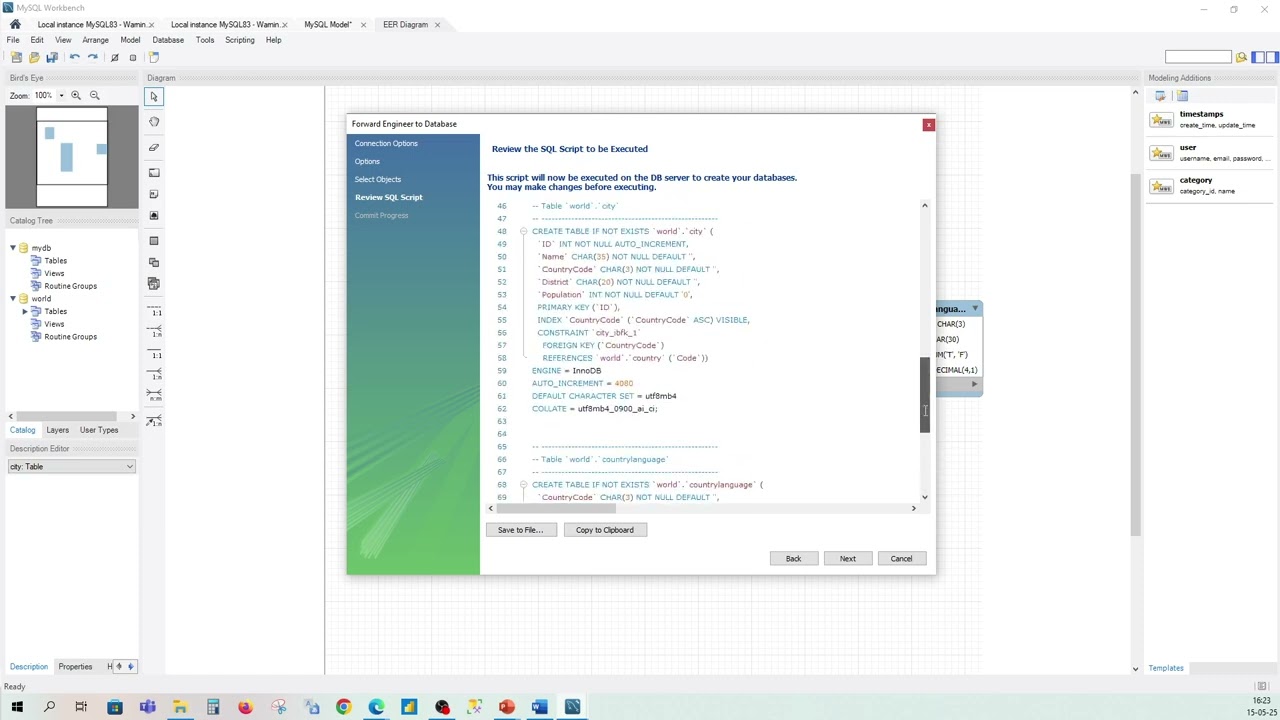Open Google Chrome from taskbar
The height and width of the screenshot is (720, 1280).
point(343,707)
